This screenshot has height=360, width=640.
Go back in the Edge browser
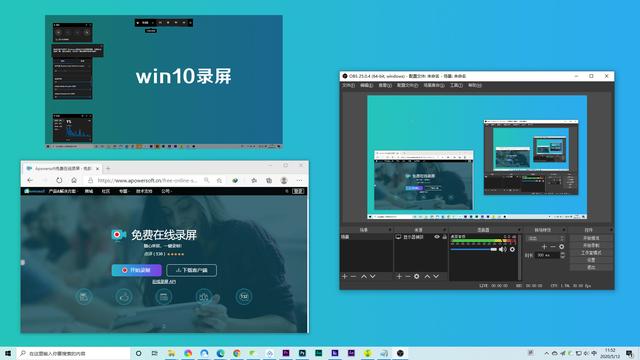30,180
